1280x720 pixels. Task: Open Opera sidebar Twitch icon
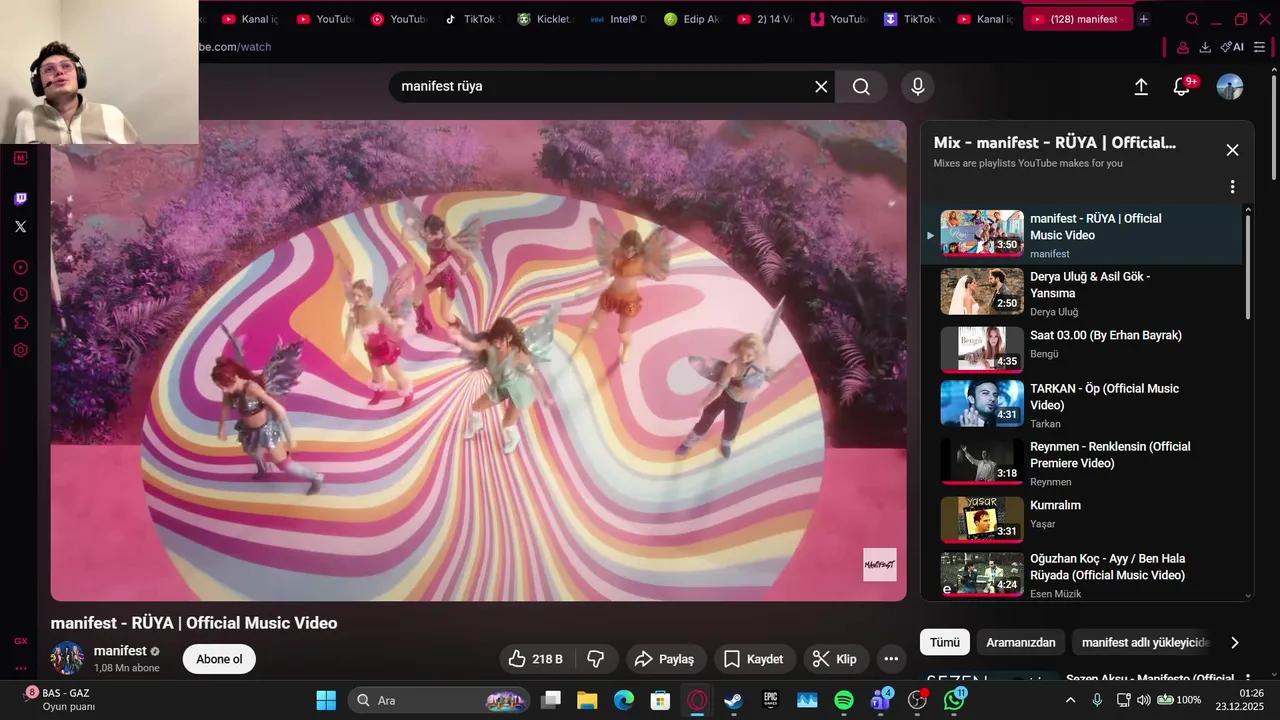[20, 199]
